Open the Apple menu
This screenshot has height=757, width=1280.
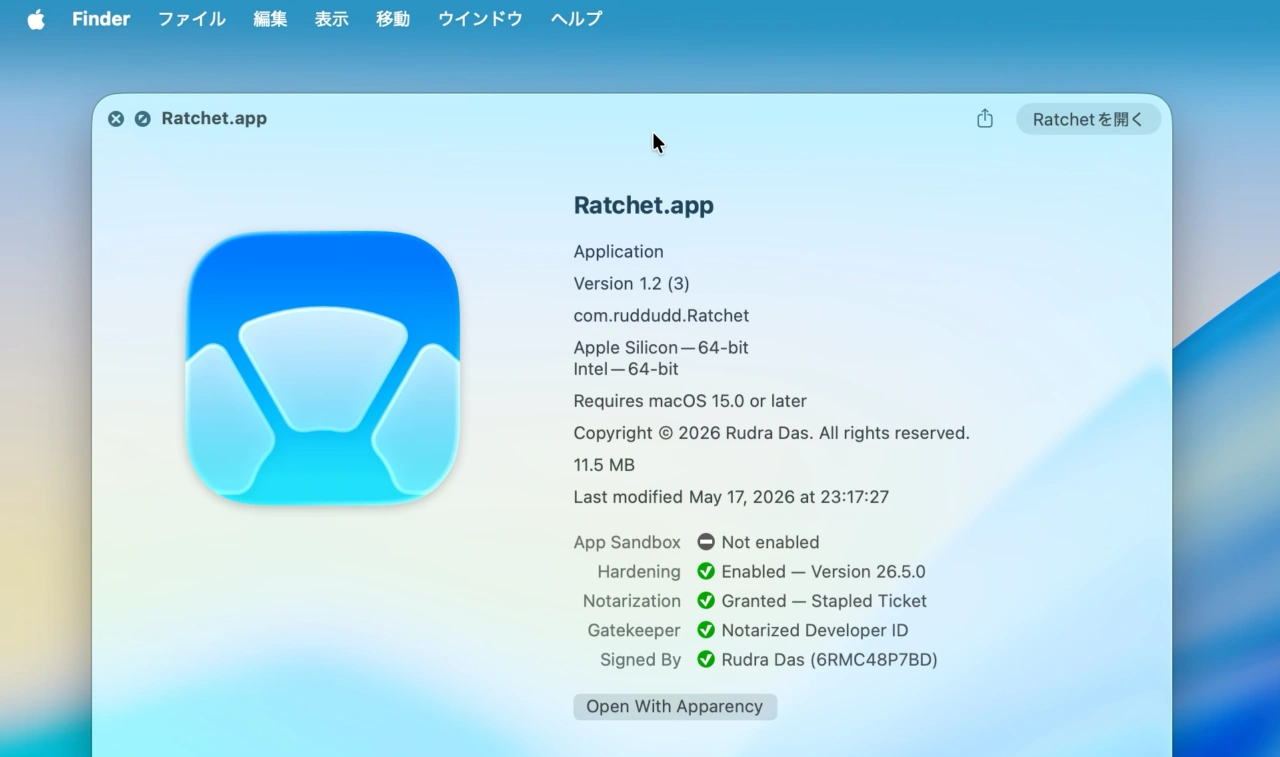(x=36, y=19)
